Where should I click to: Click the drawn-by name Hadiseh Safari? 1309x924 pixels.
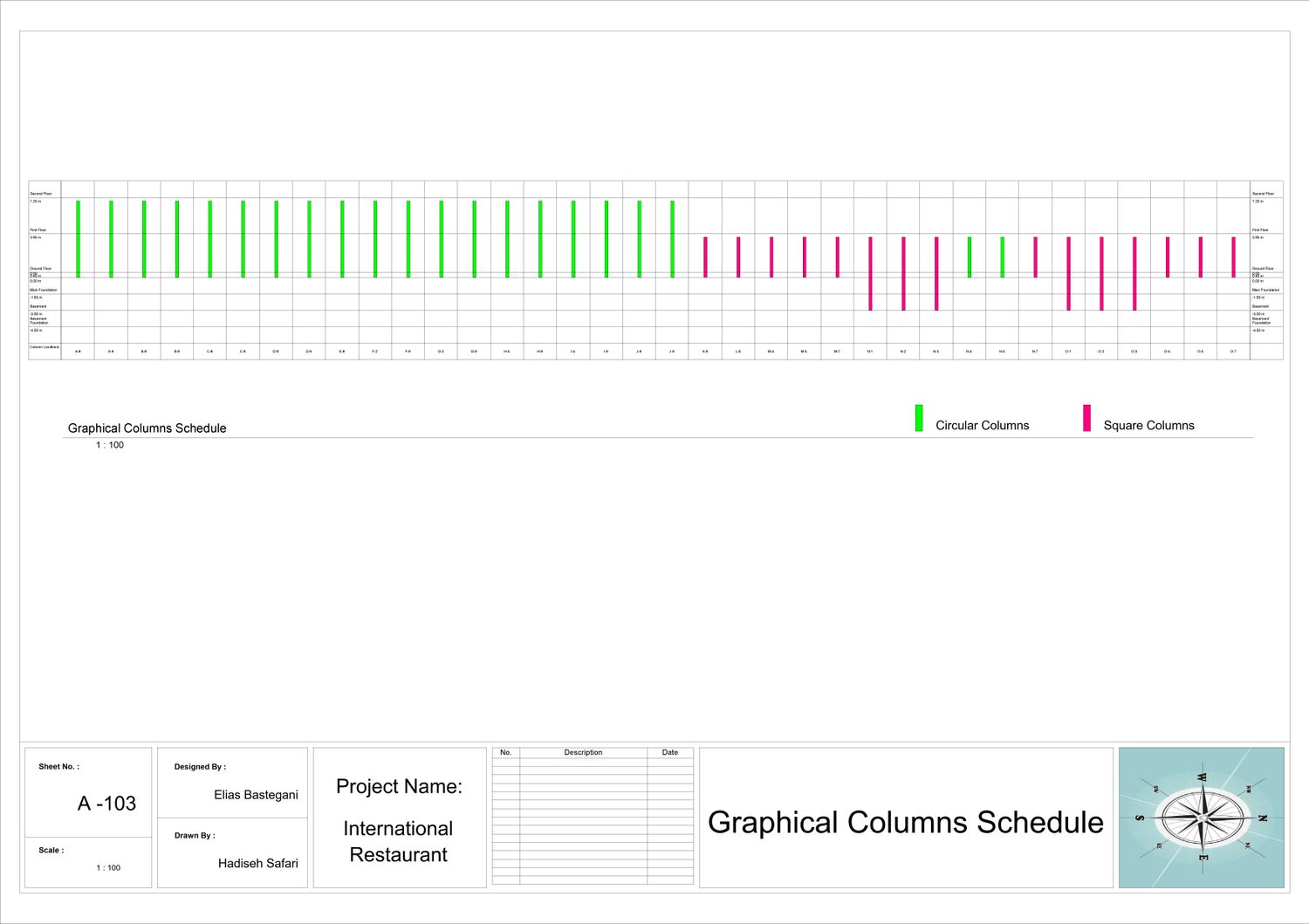(257, 863)
